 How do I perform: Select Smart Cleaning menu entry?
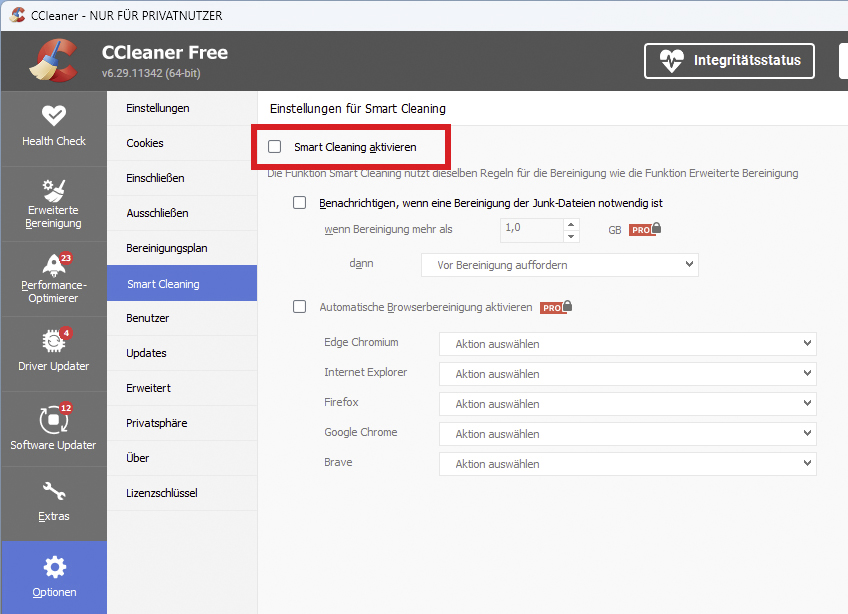point(182,283)
